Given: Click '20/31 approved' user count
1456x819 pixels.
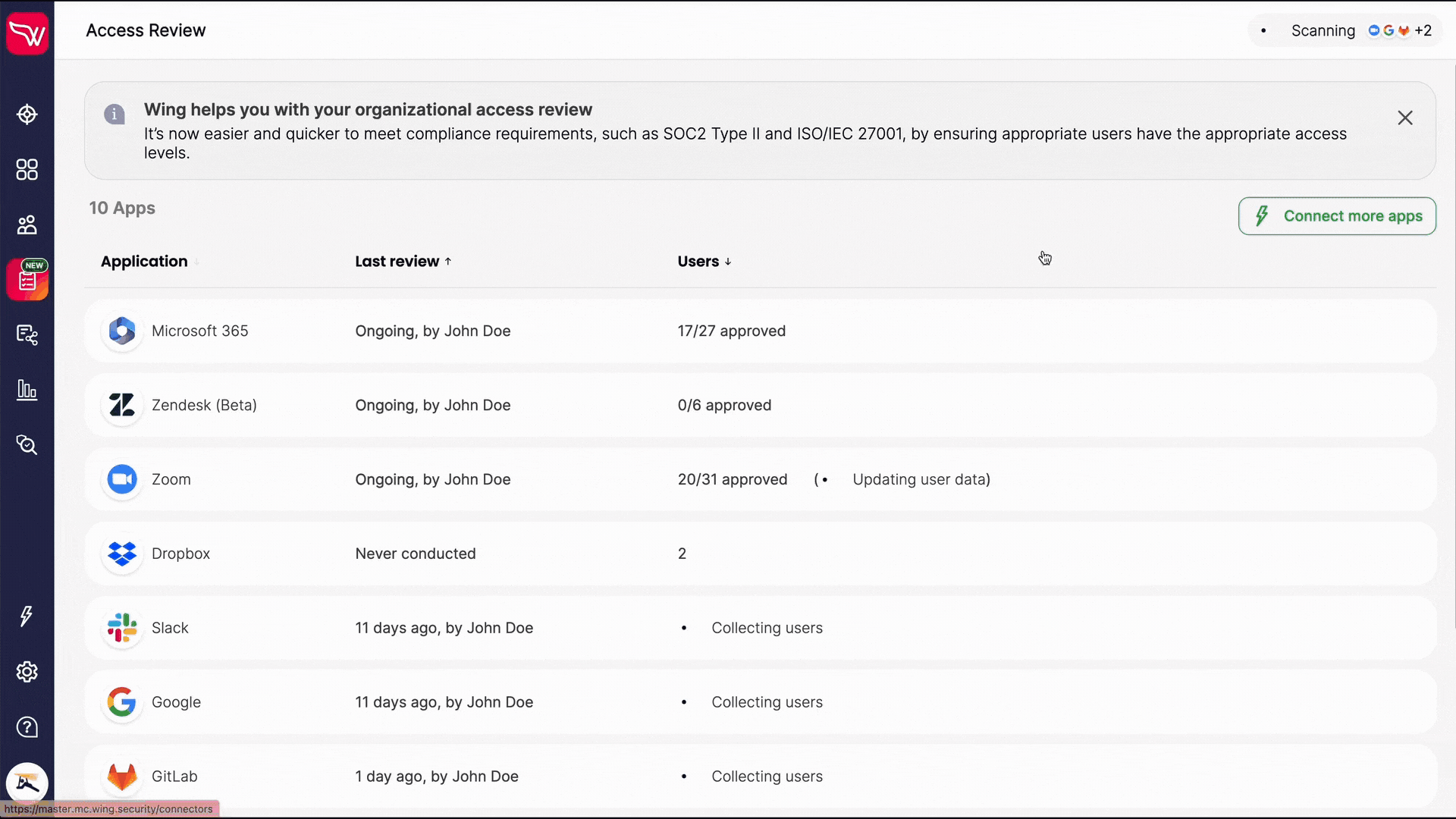Looking at the screenshot, I should 733,480.
